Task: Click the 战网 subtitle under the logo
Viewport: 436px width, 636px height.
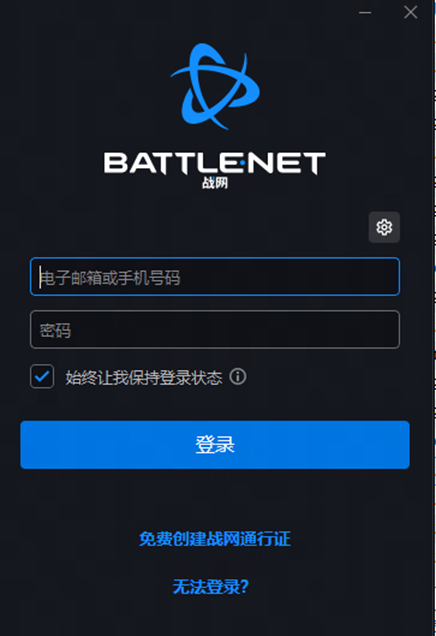Action: 215,183
